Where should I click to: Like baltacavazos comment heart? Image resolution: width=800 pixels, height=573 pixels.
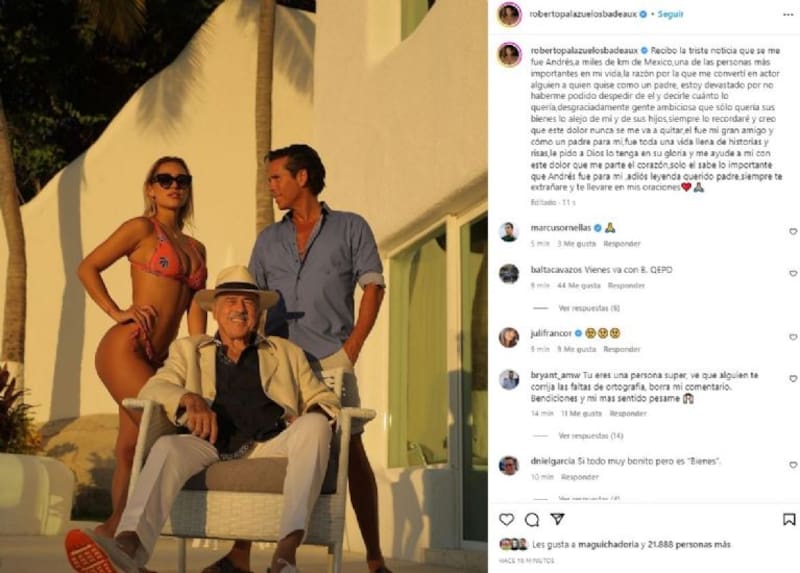tap(793, 274)
